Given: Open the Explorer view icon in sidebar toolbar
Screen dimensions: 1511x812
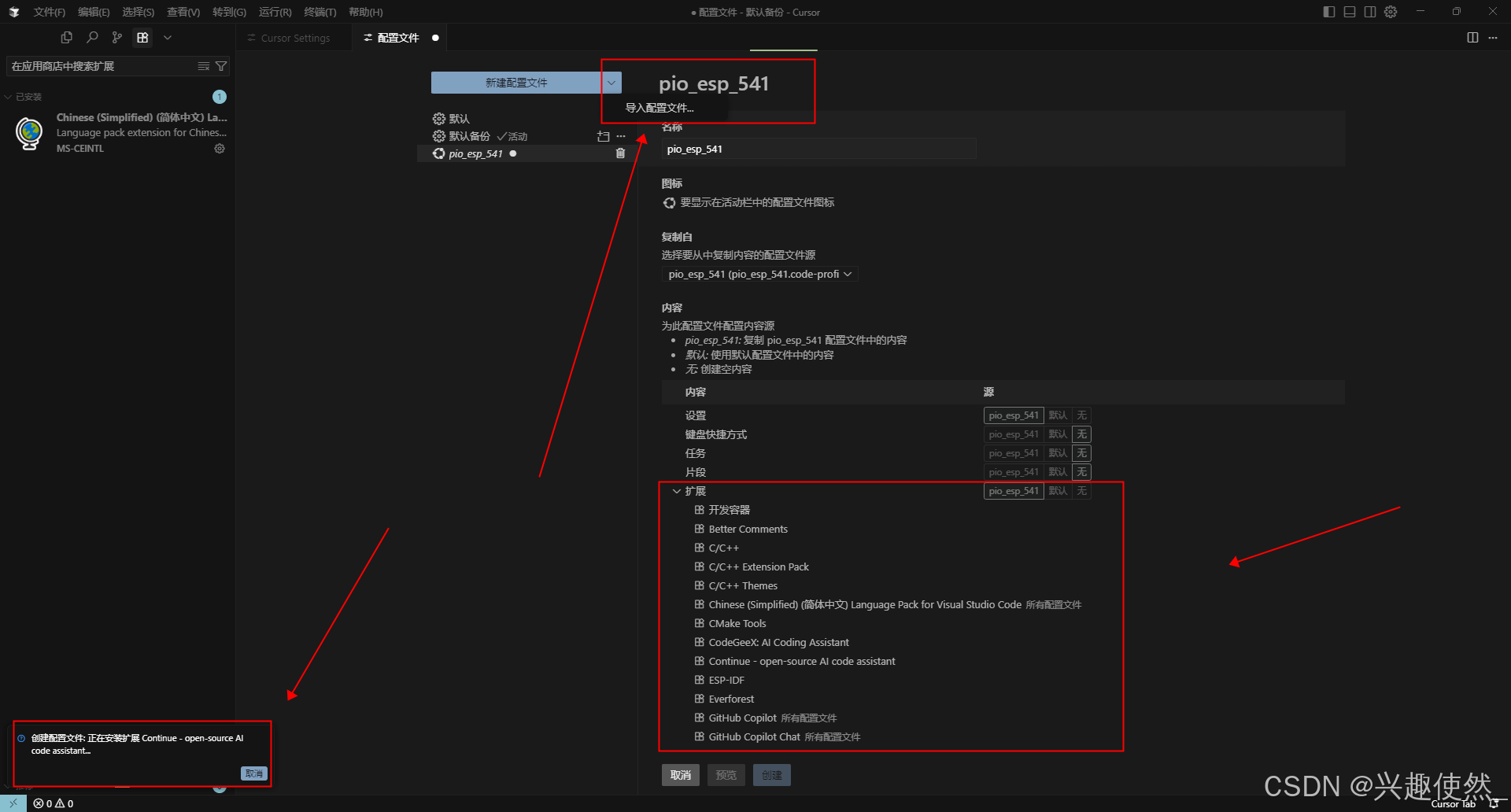Looking at the screenshot, I should (67, 37).
